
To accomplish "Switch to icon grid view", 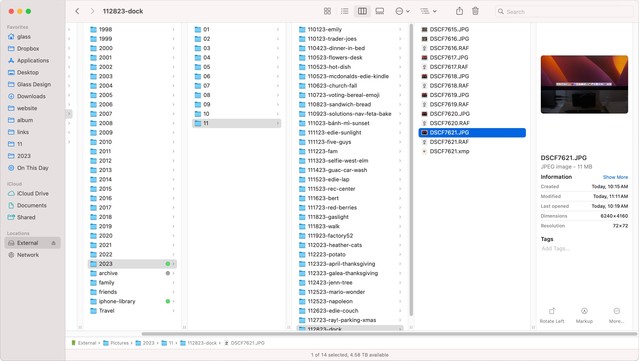I will [327, 11].
